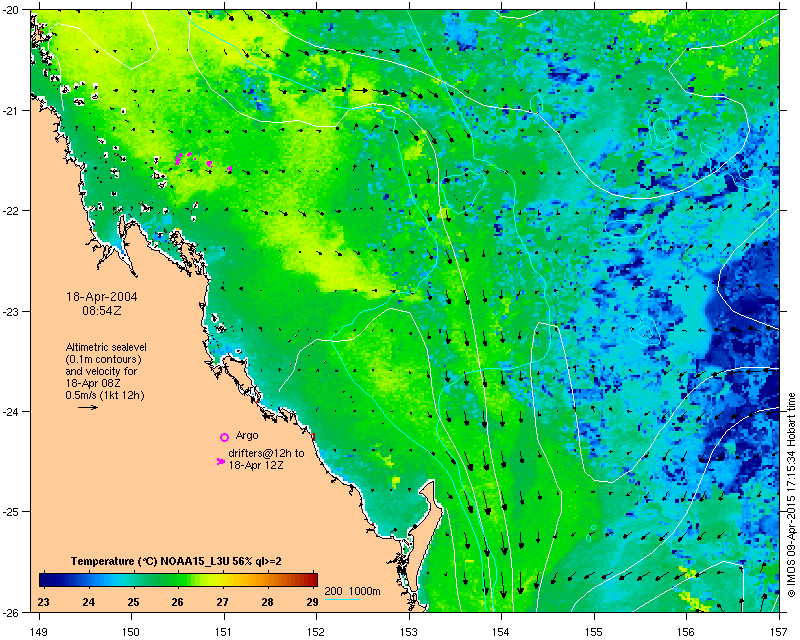Viewport: 800px width, 640px height.
Task: Click the 18-Apr-2004 date label
Action: 102,297
